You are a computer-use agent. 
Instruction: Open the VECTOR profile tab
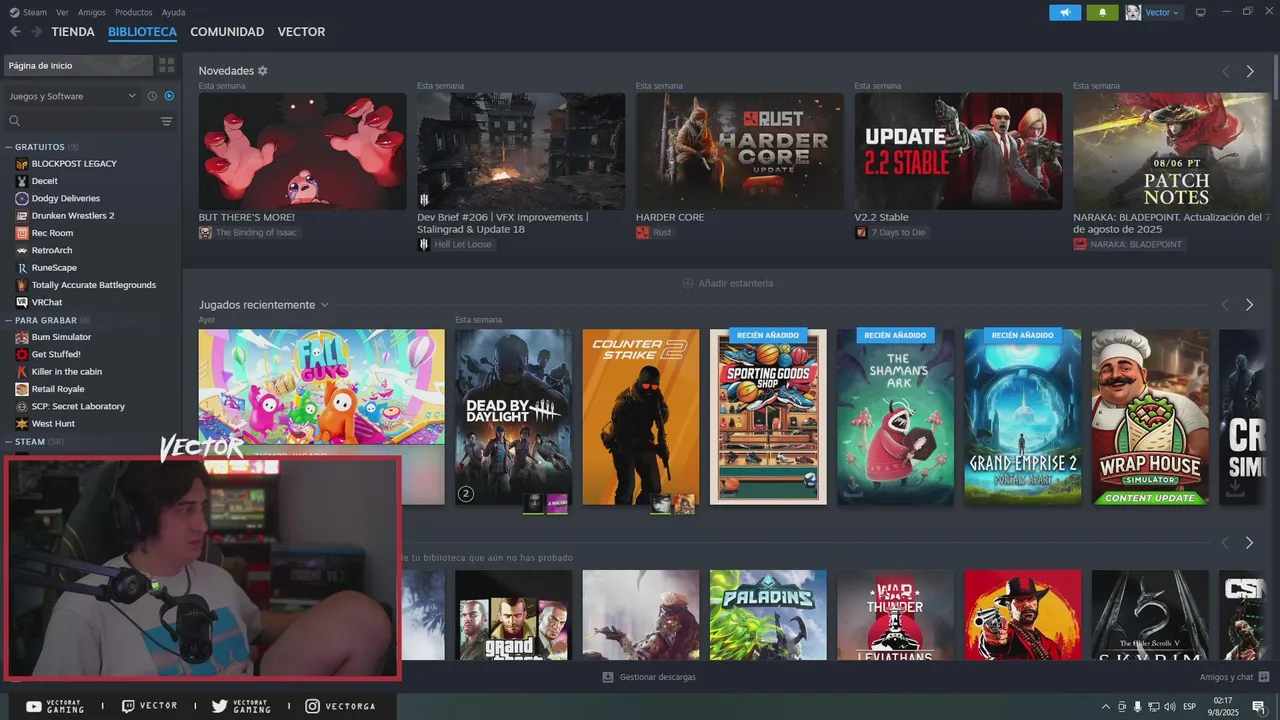(x=301, y=32)
